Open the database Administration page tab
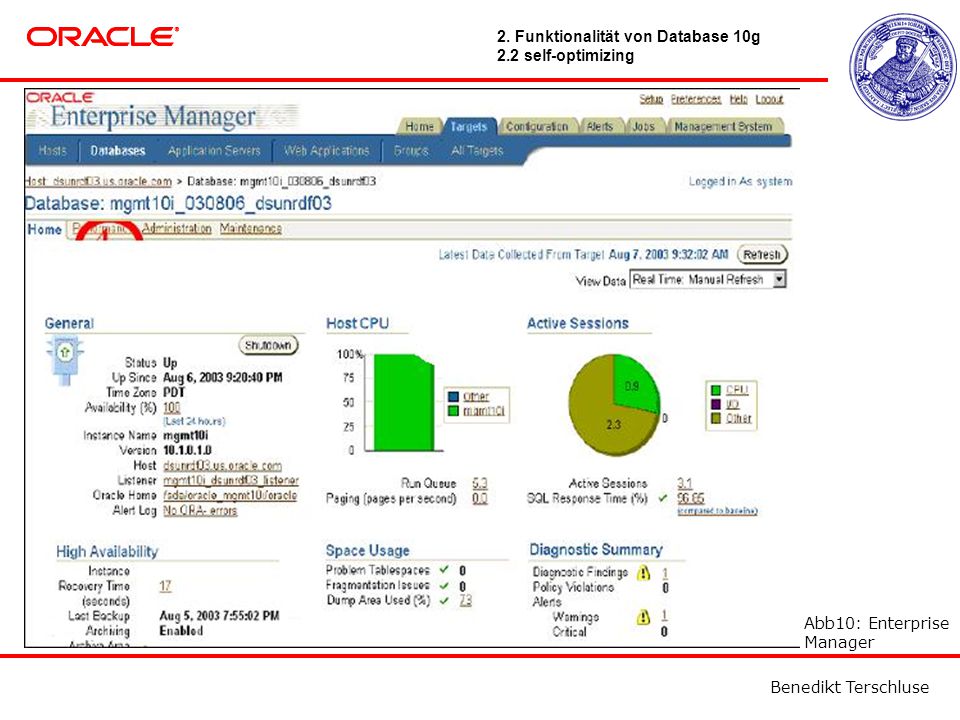 point(177,228)
